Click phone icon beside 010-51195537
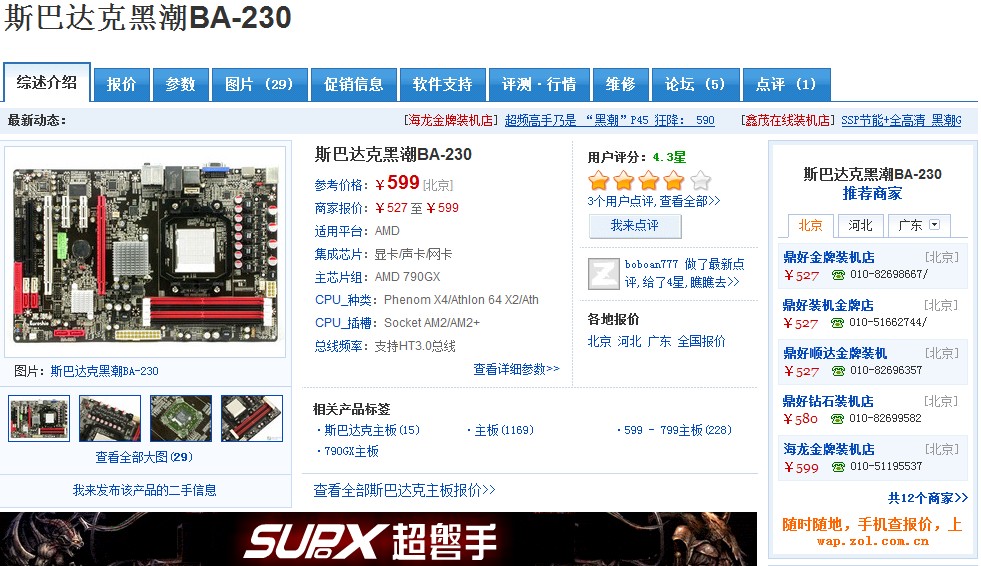Viewport: 981px width, 566px height. (x=838, y=467)
